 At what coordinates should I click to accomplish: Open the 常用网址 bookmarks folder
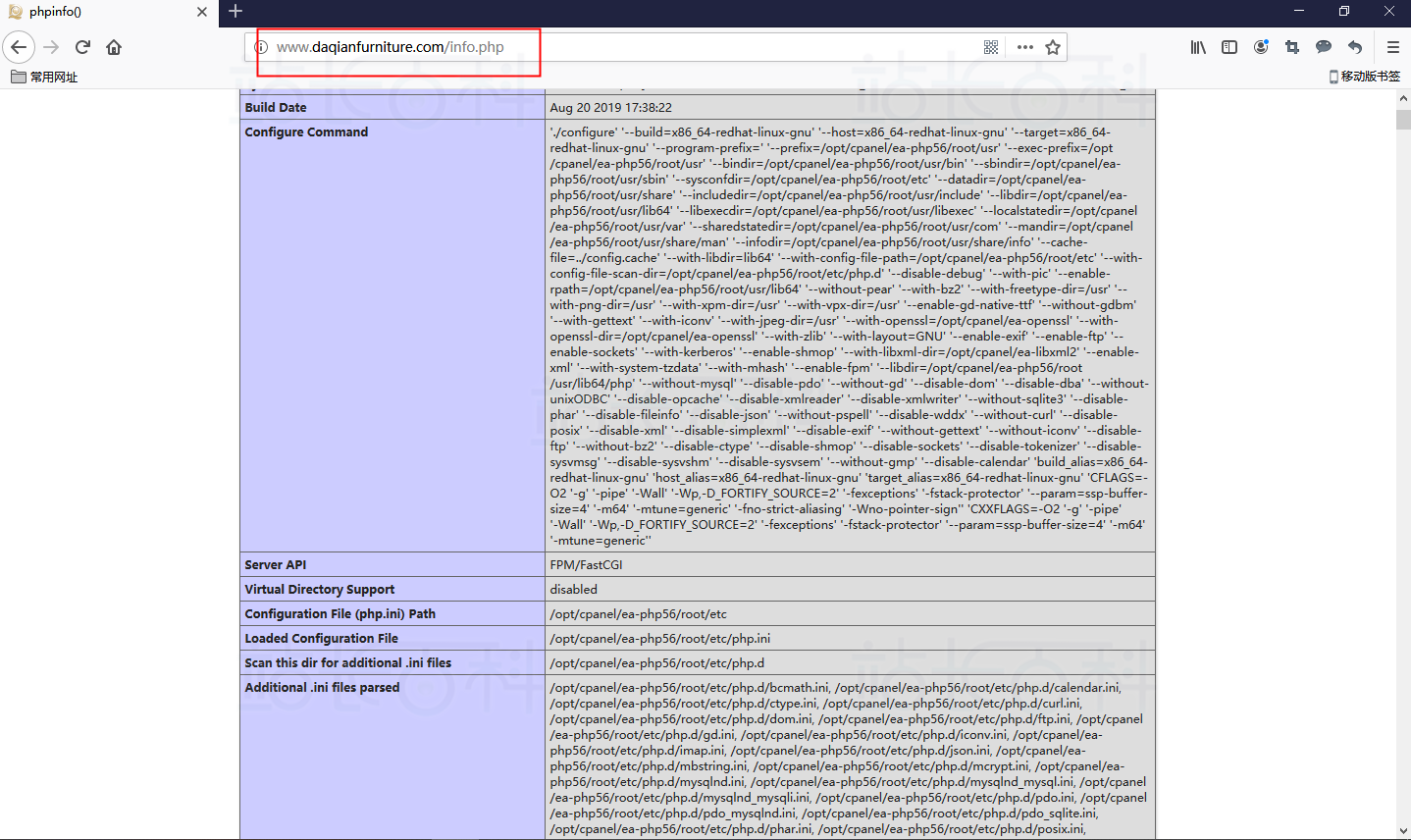[x=44, y=77]
